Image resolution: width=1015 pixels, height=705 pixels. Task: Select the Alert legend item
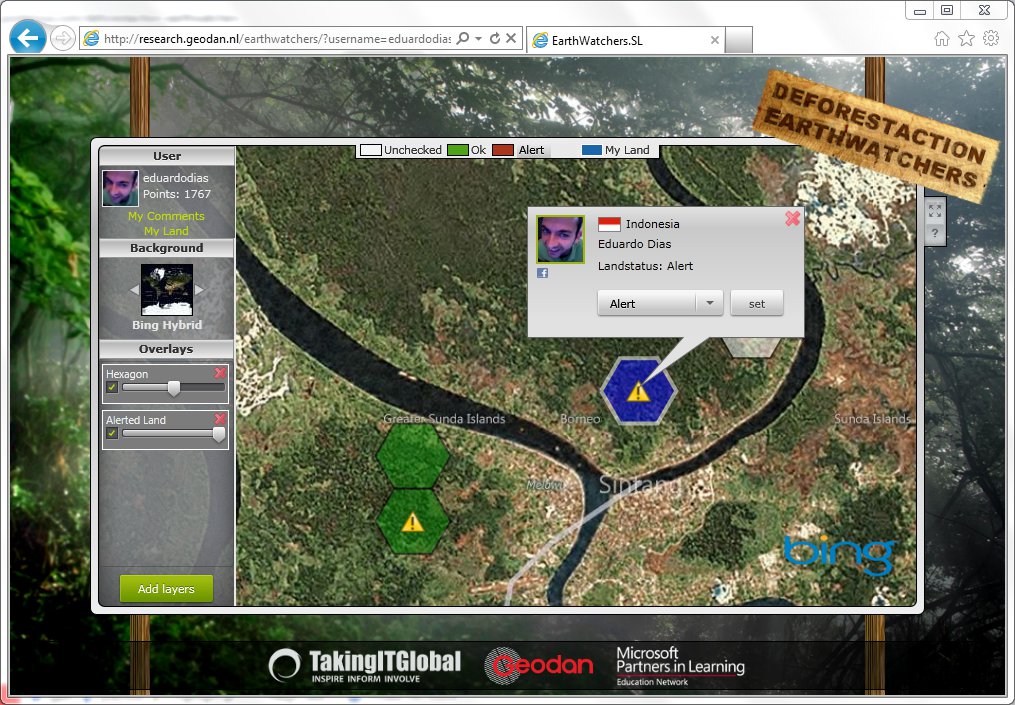520,150
